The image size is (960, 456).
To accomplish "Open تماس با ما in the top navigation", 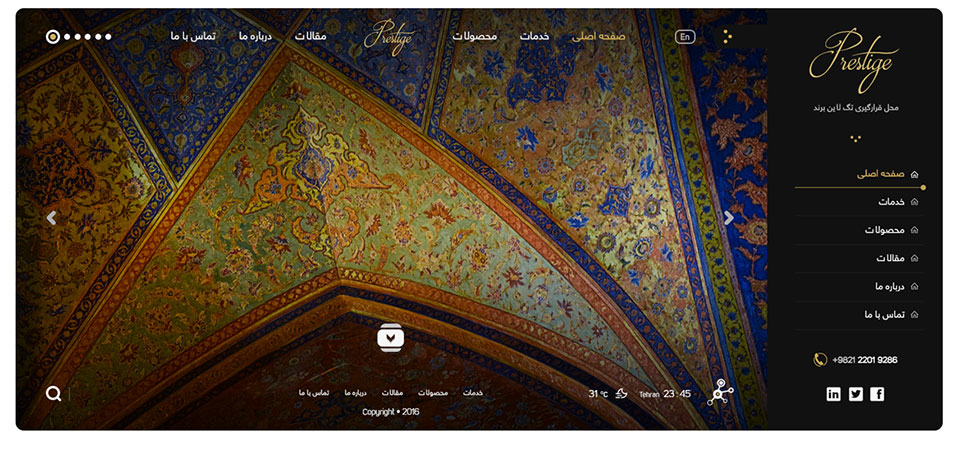I will pos(193,37).
